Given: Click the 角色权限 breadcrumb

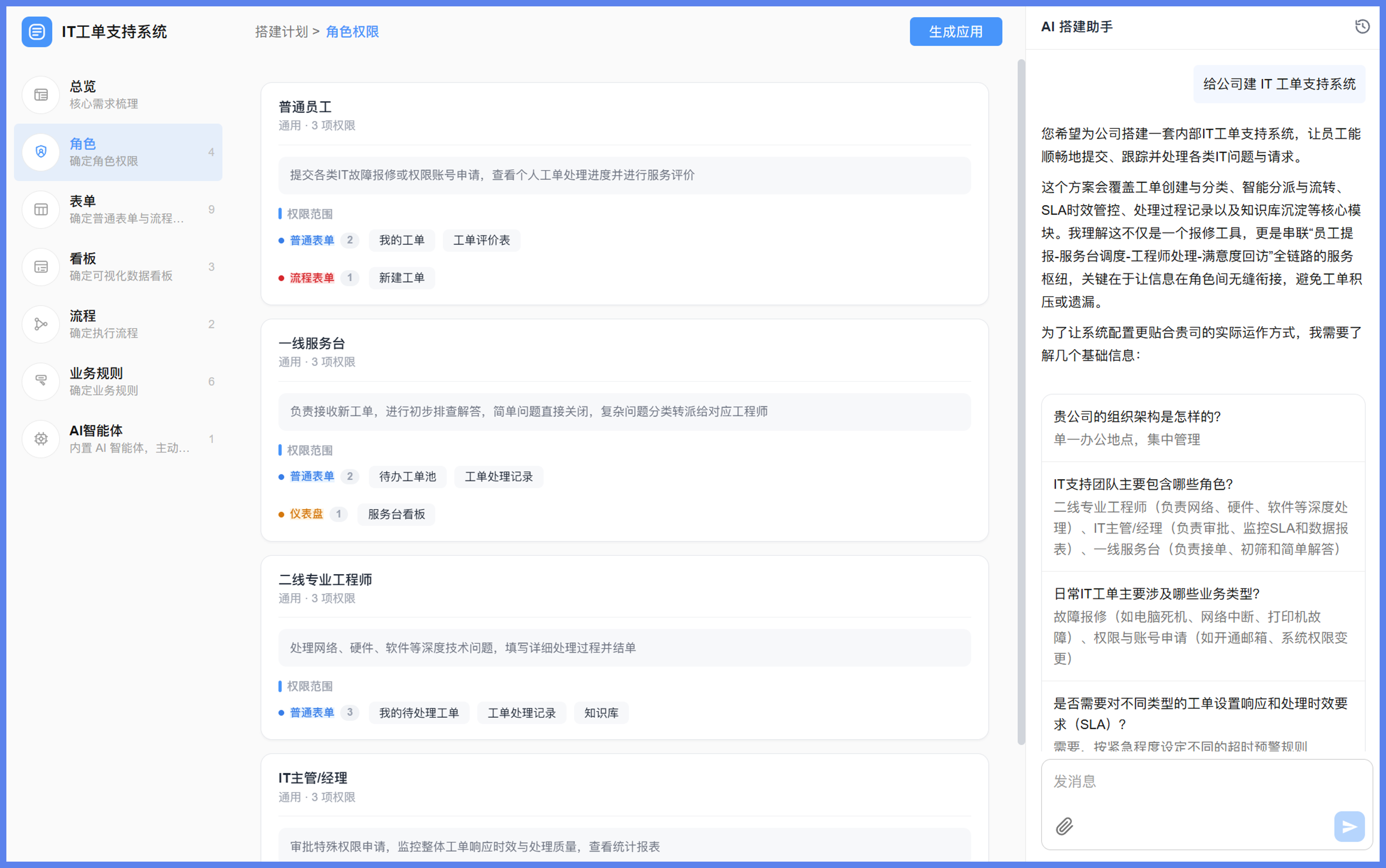Looking at the screenshot, I should 352,32.
